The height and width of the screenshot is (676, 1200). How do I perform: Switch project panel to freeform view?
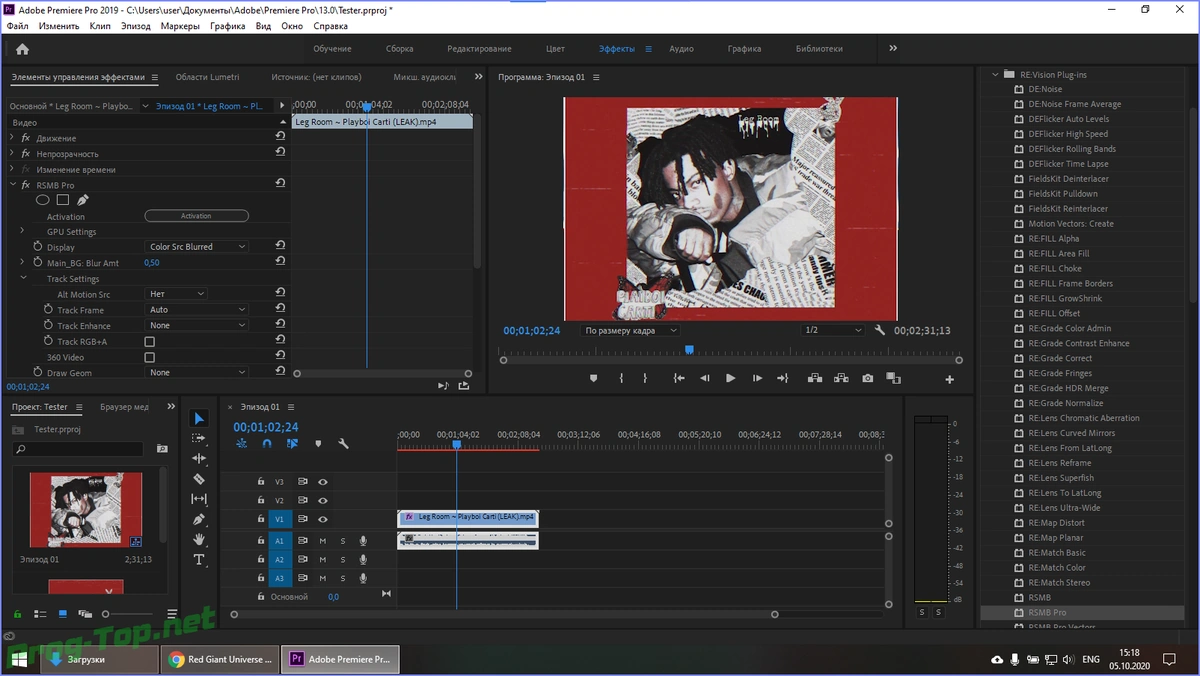click(84, 614)
